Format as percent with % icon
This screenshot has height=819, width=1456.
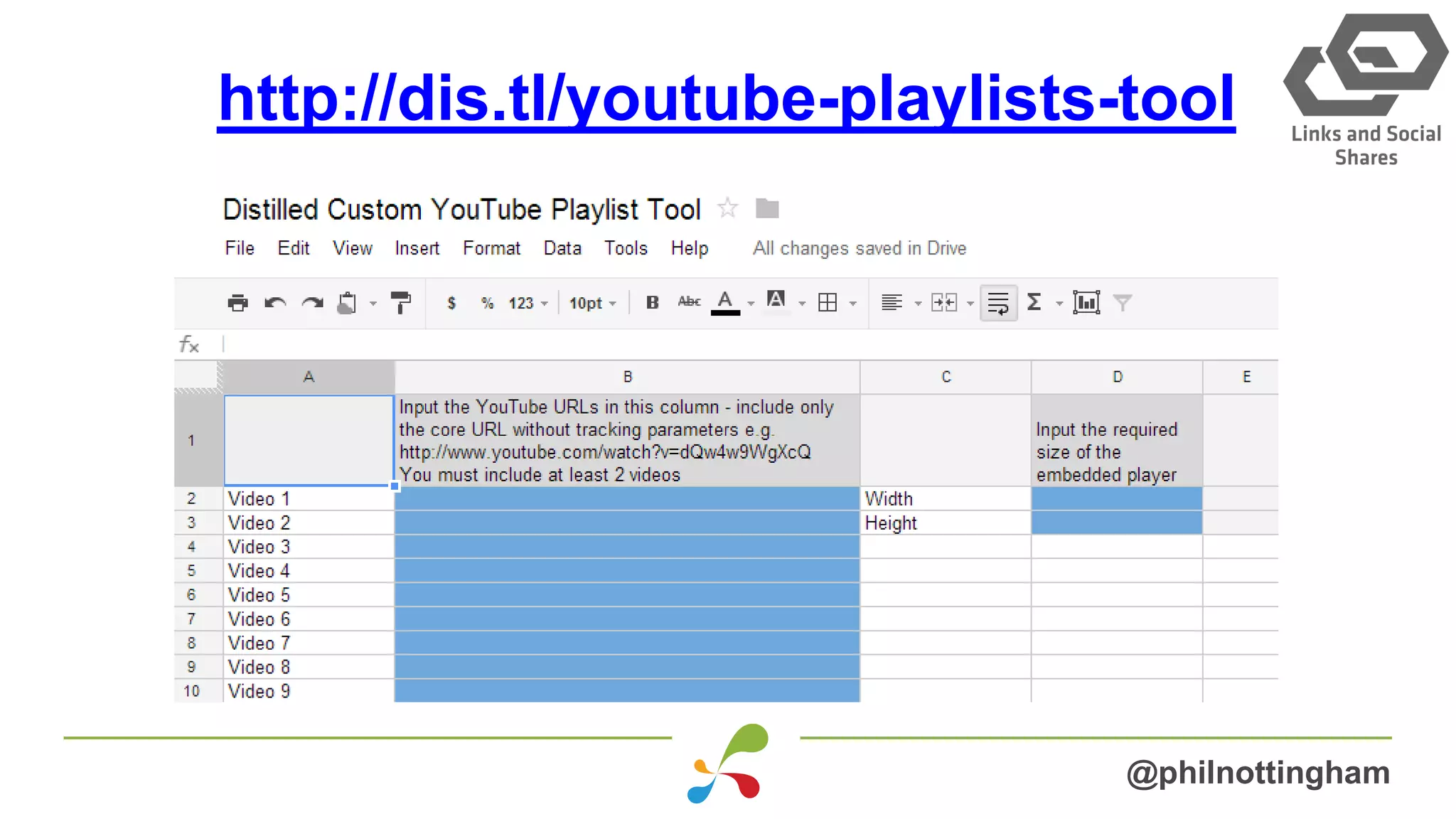click(x=487, y=303)
